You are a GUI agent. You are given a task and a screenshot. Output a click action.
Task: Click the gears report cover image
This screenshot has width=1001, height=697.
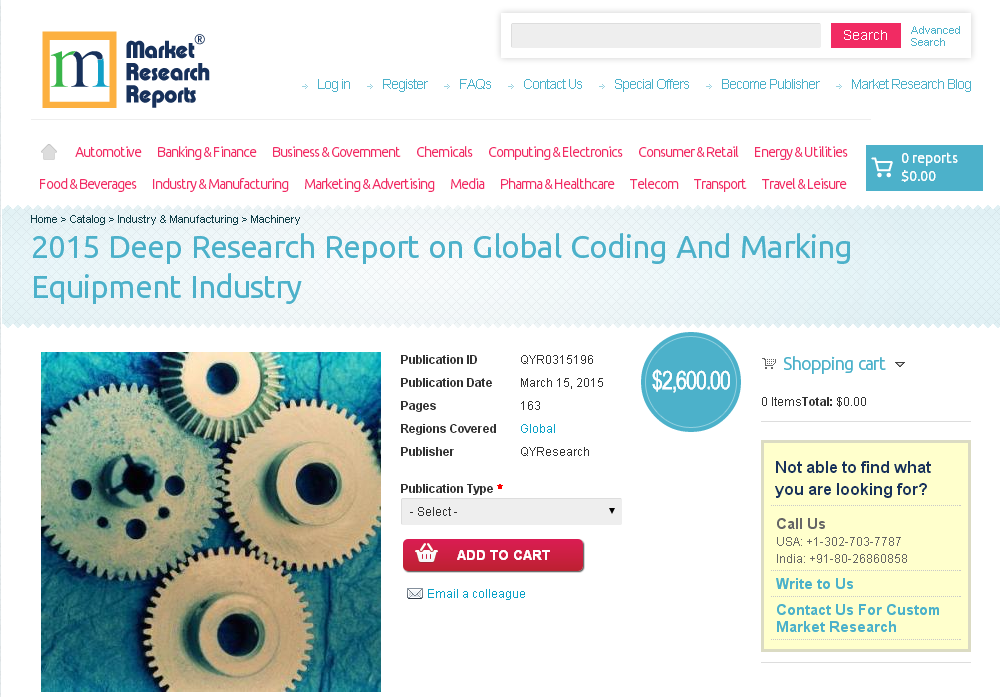coord(211,521)
